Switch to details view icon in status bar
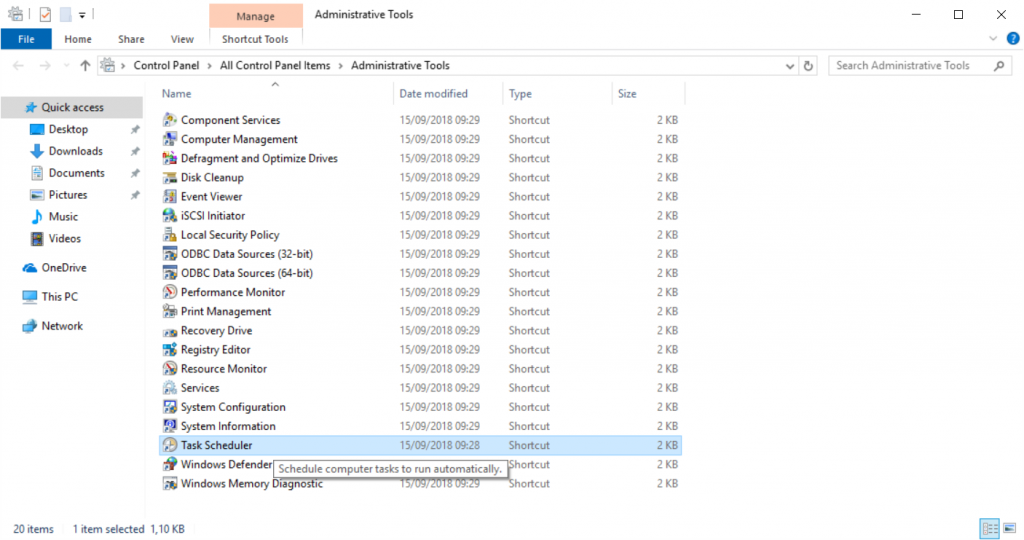This screenshot has width=1024, height=540. point(990,528)
